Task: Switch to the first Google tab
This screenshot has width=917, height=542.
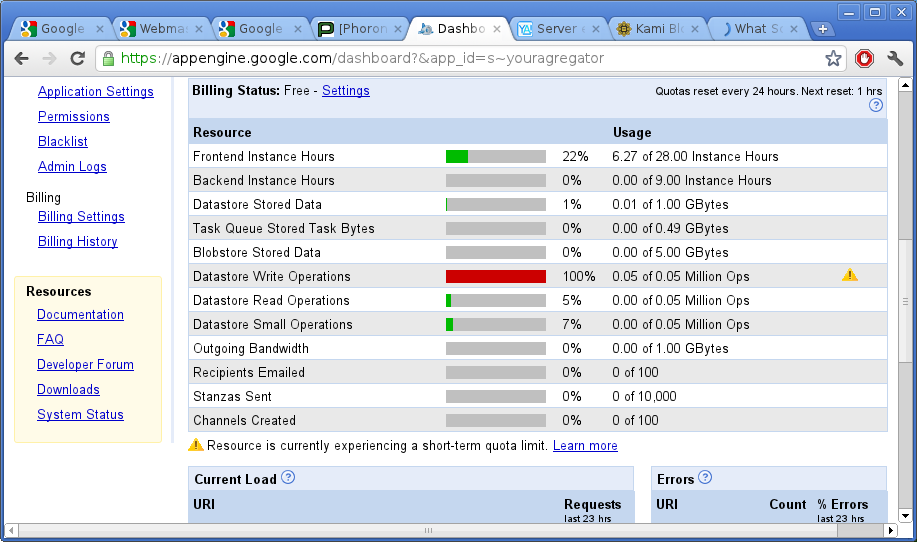Action: click(x=56, y=29)
